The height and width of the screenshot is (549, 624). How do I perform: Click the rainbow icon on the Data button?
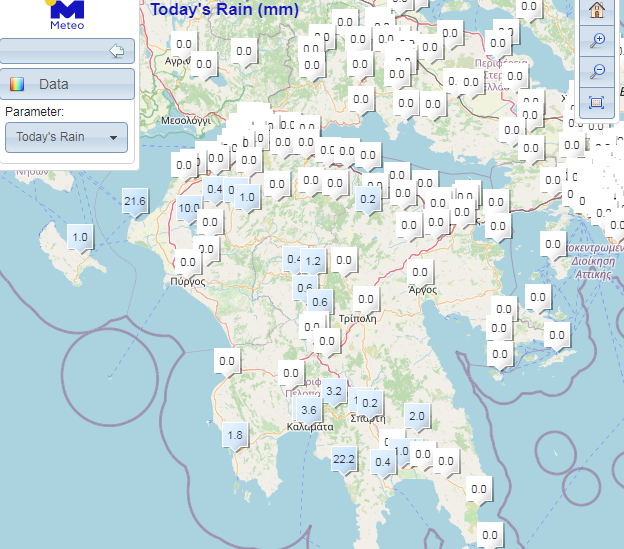coord(17,85)
